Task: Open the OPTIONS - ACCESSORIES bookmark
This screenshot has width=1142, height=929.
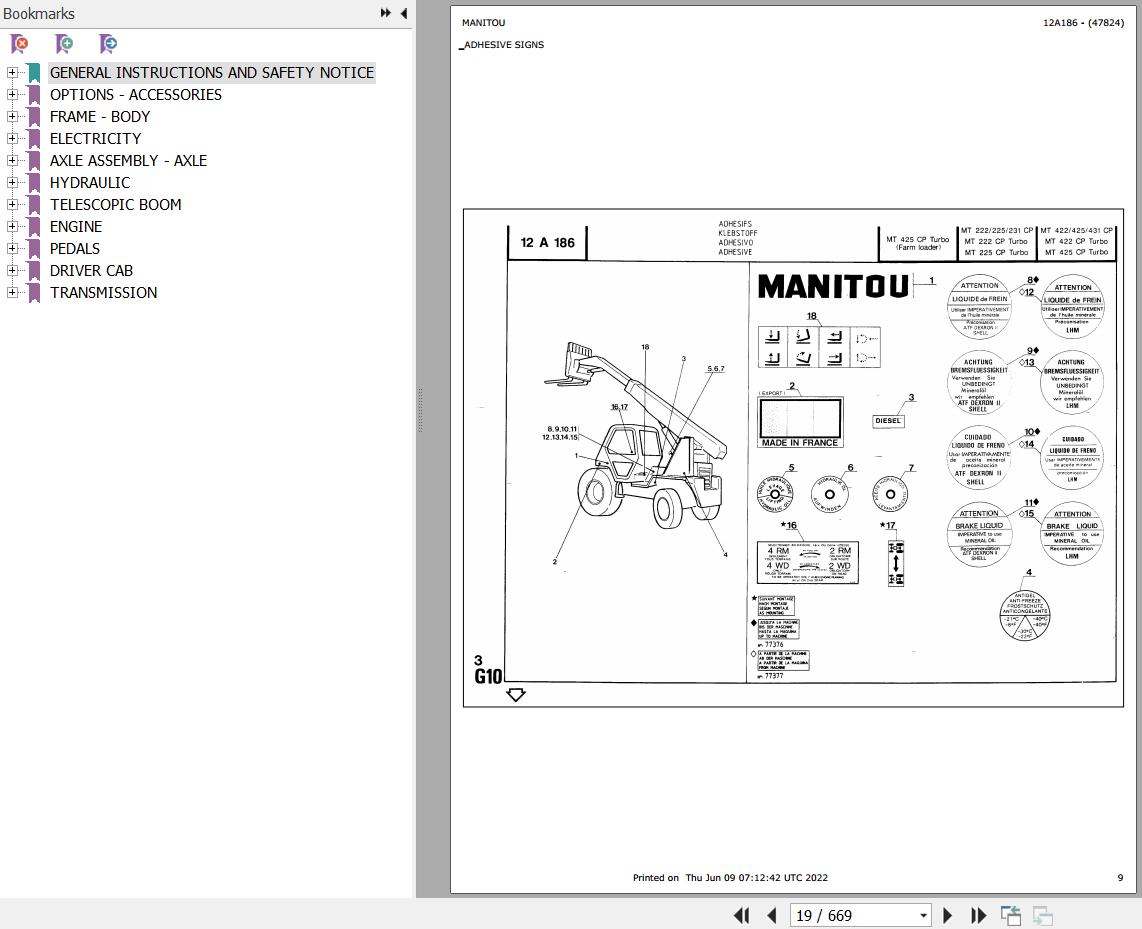Action: 135,95
